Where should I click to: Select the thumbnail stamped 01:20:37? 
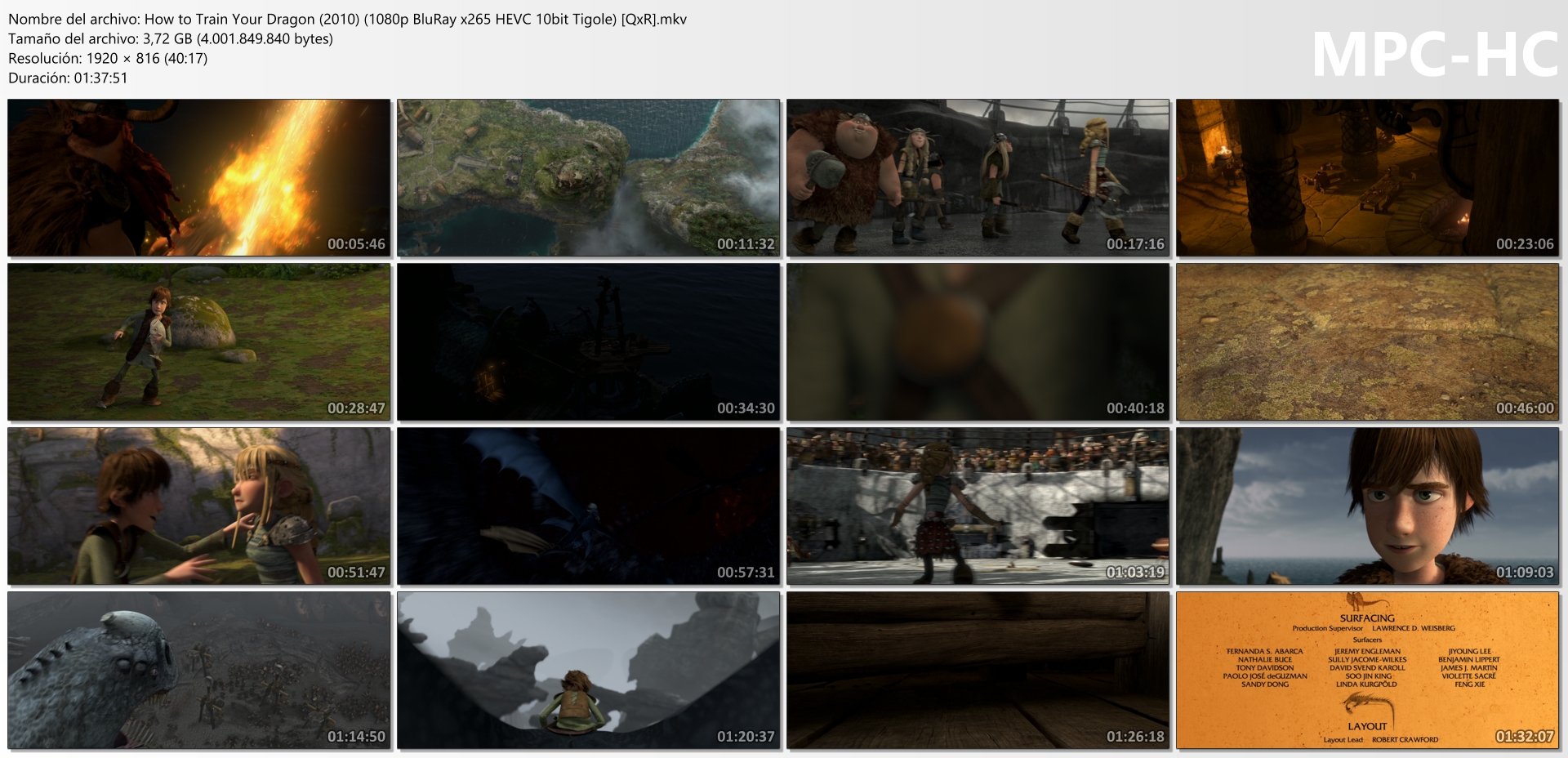(x=589, y=671)
